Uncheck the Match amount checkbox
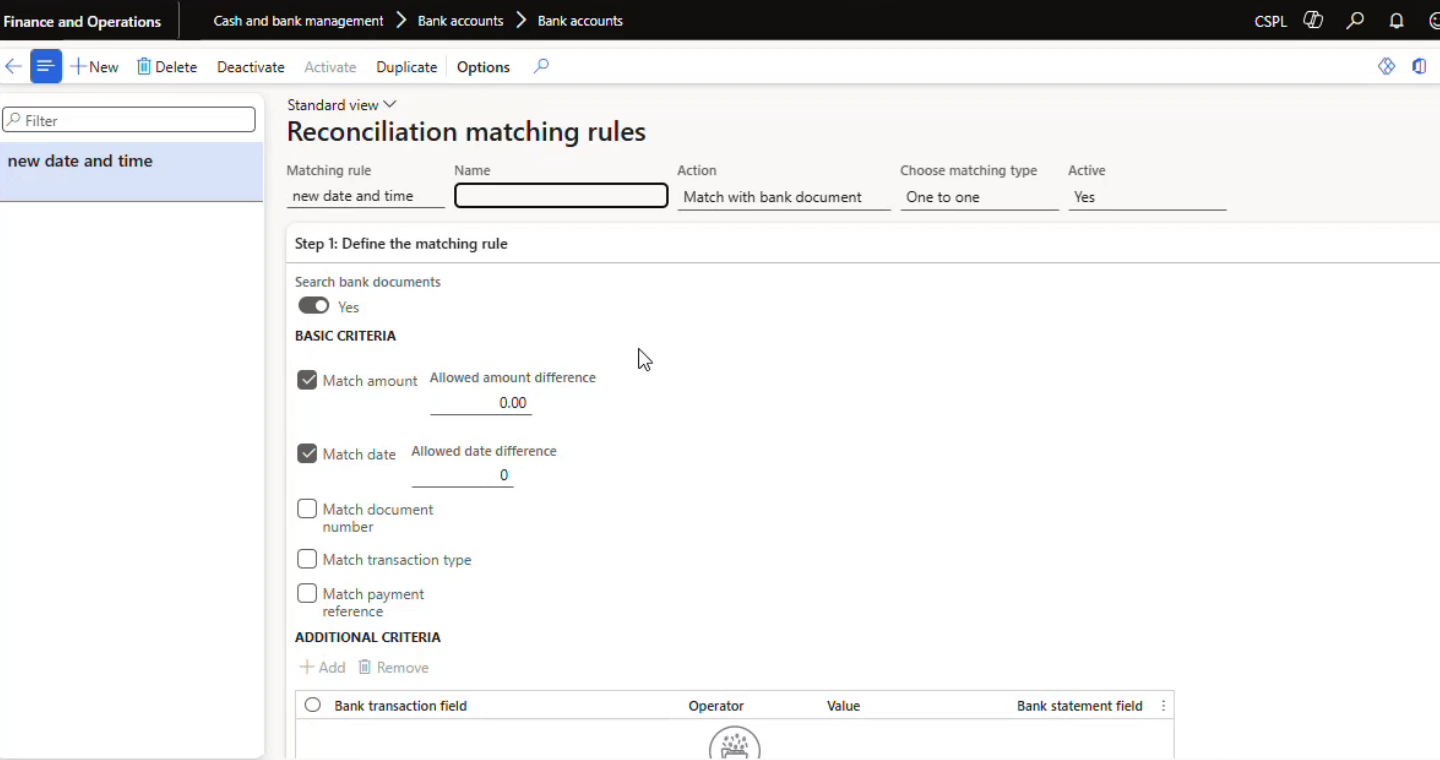 [x=307, y=380]
